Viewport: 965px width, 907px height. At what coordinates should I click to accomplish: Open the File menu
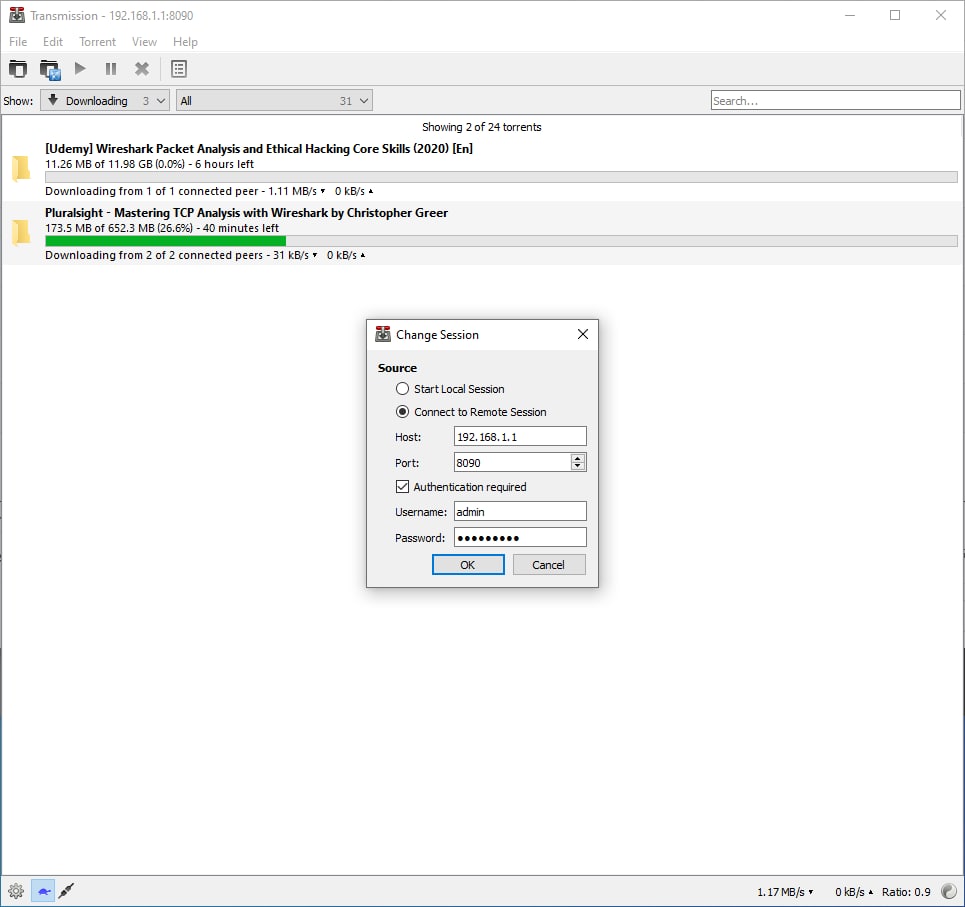coord(18,41)
